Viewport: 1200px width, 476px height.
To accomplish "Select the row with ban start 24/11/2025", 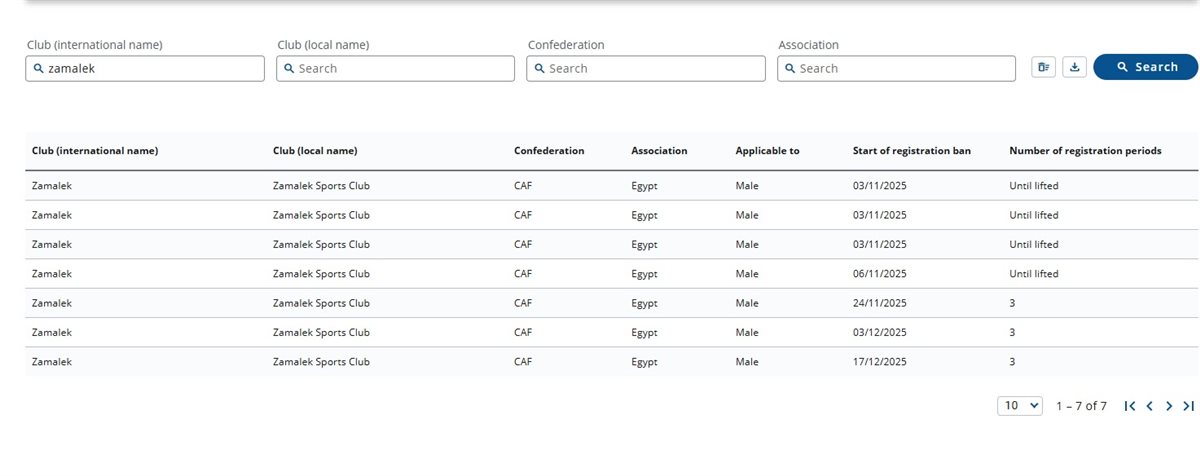I will coord(600,303).
